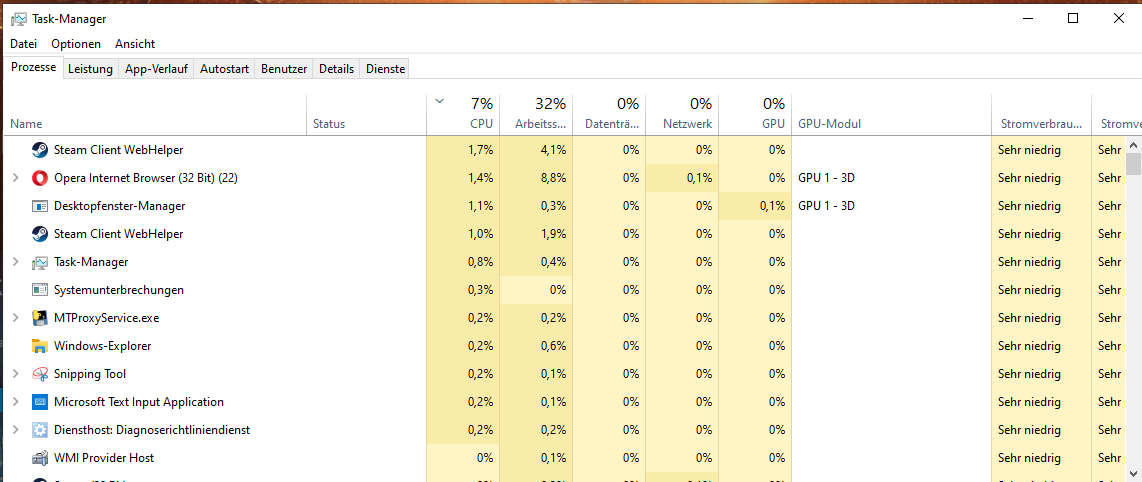Select the Systemunterbrechungen process name
Viewport: 1142px width, 482px height.
[119, 290]
